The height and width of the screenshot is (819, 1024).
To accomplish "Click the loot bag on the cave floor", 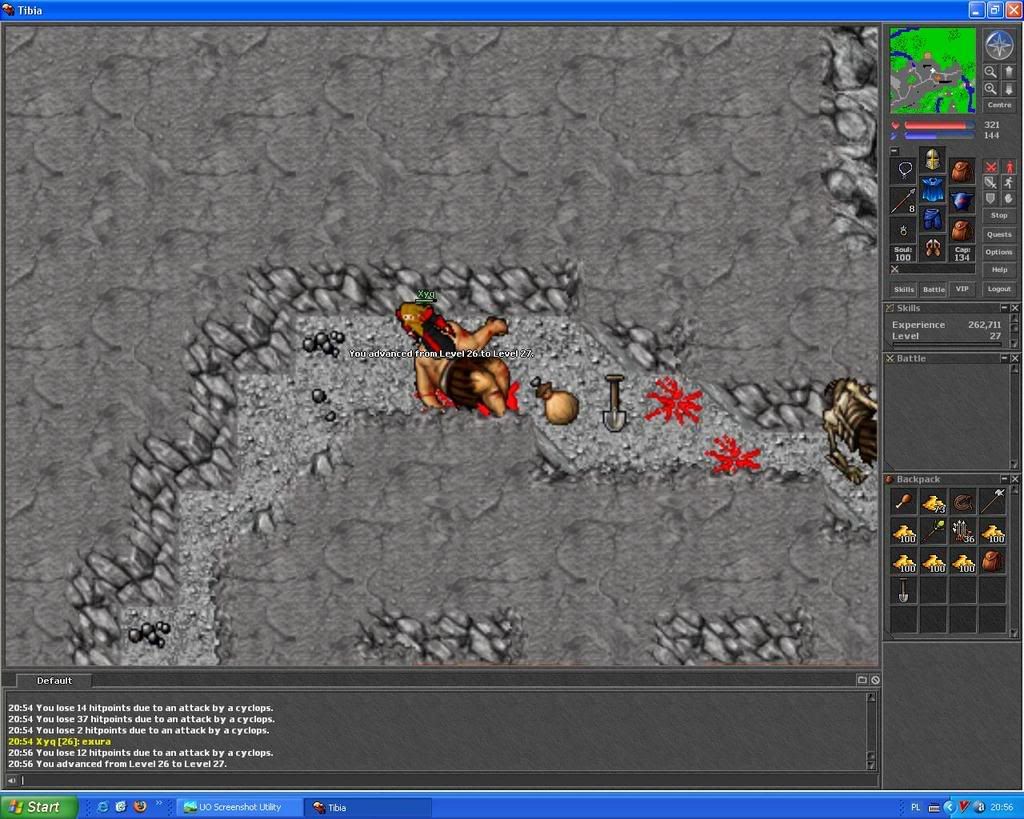I will pyautogui.click(x=556, y=401).
